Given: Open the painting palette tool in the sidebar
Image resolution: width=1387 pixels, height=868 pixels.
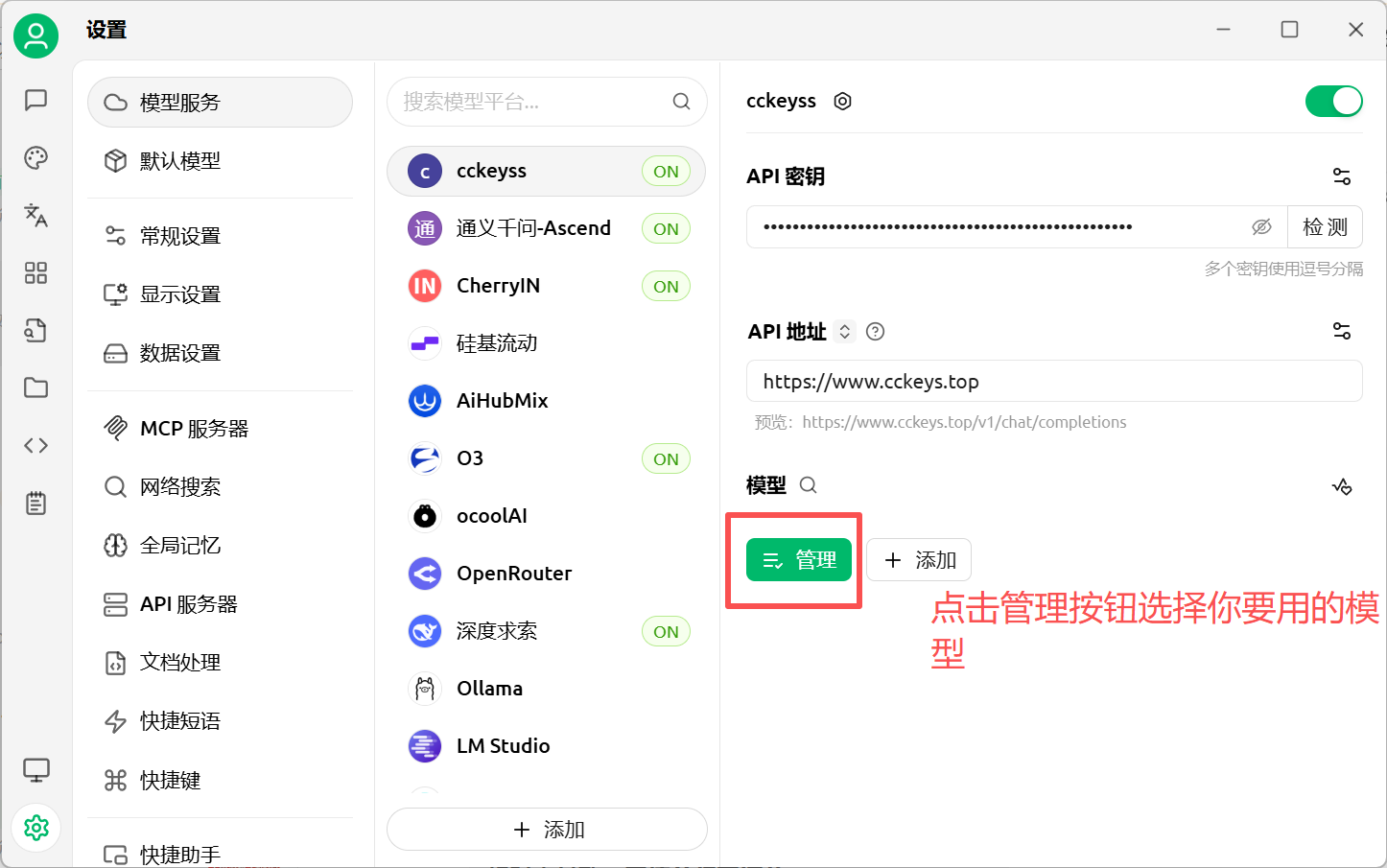Looking at the screenshot, I should [35, 157].
